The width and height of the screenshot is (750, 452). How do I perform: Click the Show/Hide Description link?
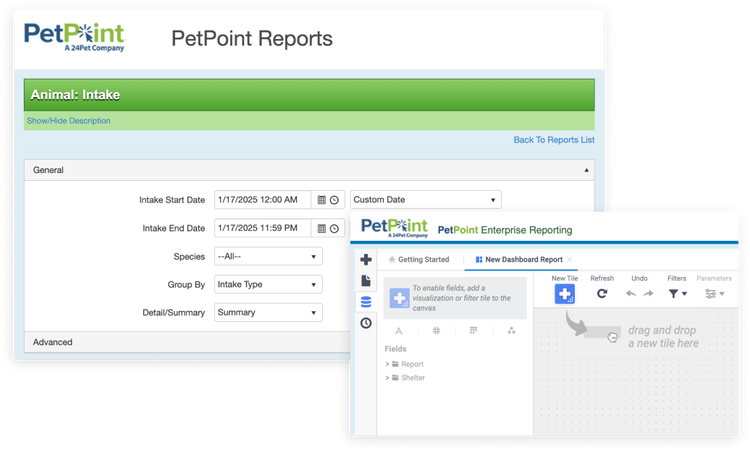tap(68, 121)
